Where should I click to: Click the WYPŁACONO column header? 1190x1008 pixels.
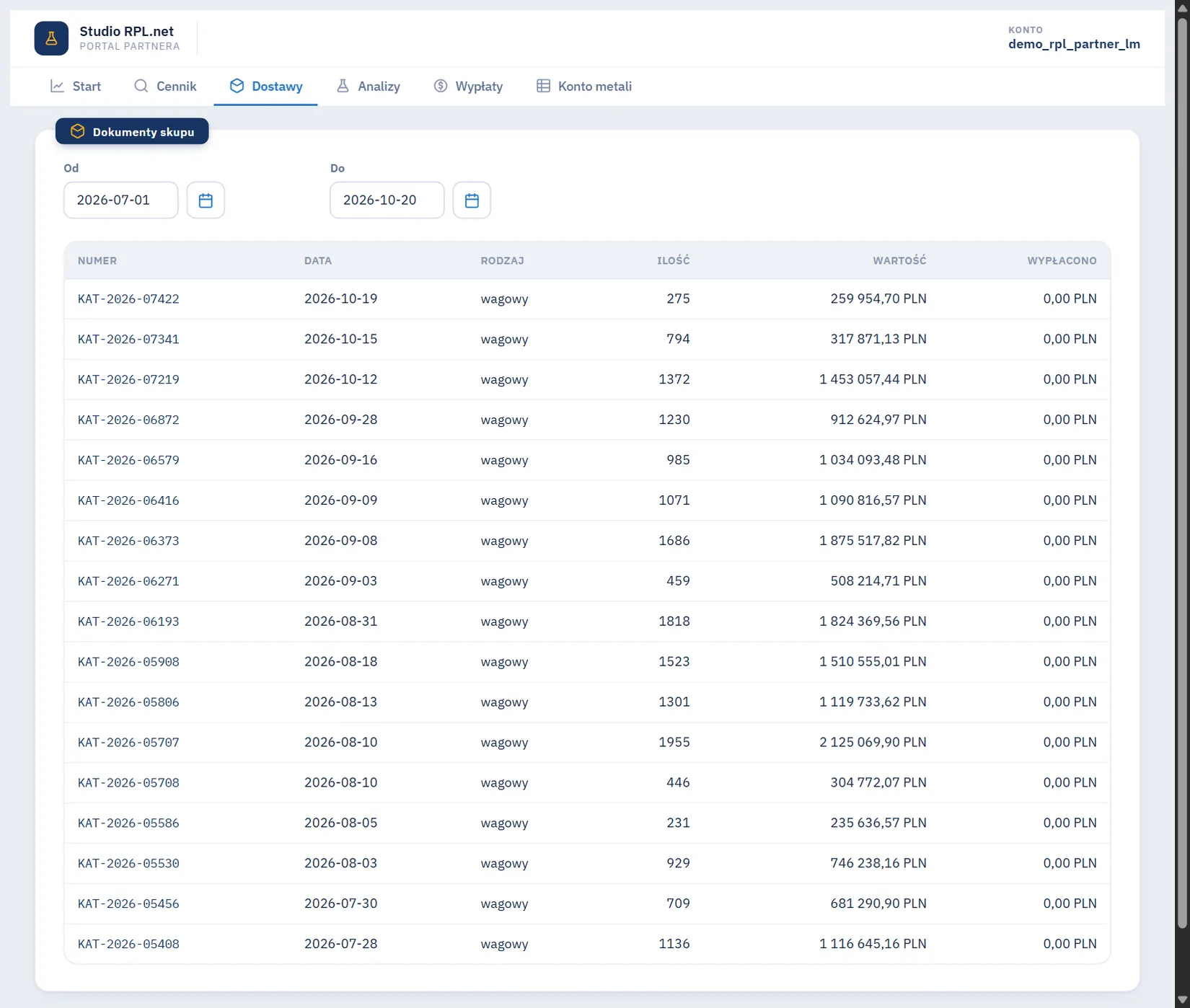1062,261
